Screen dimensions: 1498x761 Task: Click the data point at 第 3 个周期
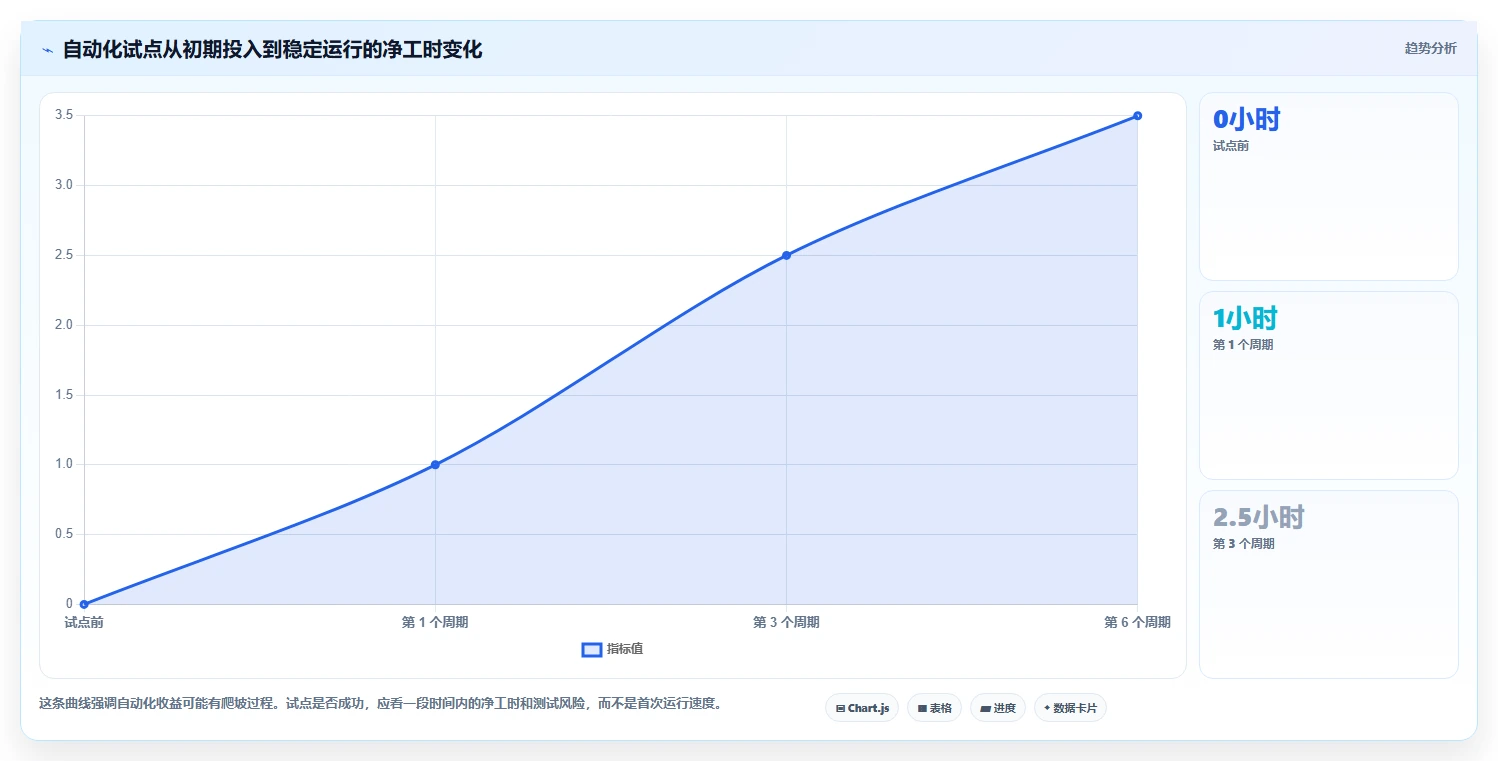[786, 255]
